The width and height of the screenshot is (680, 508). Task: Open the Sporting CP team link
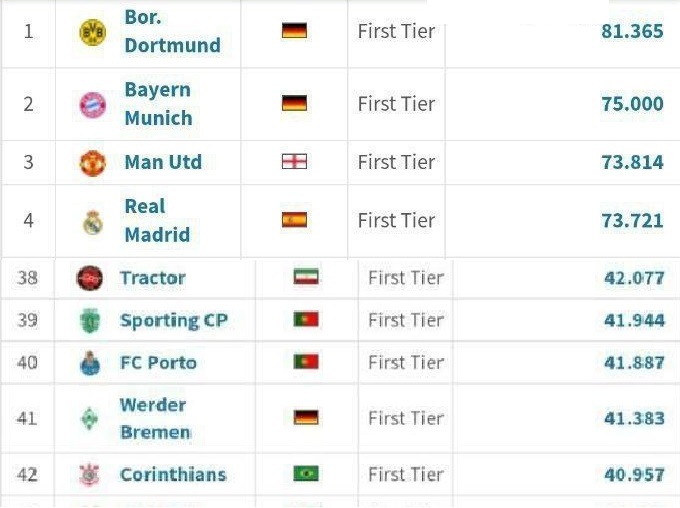point(174,321)
